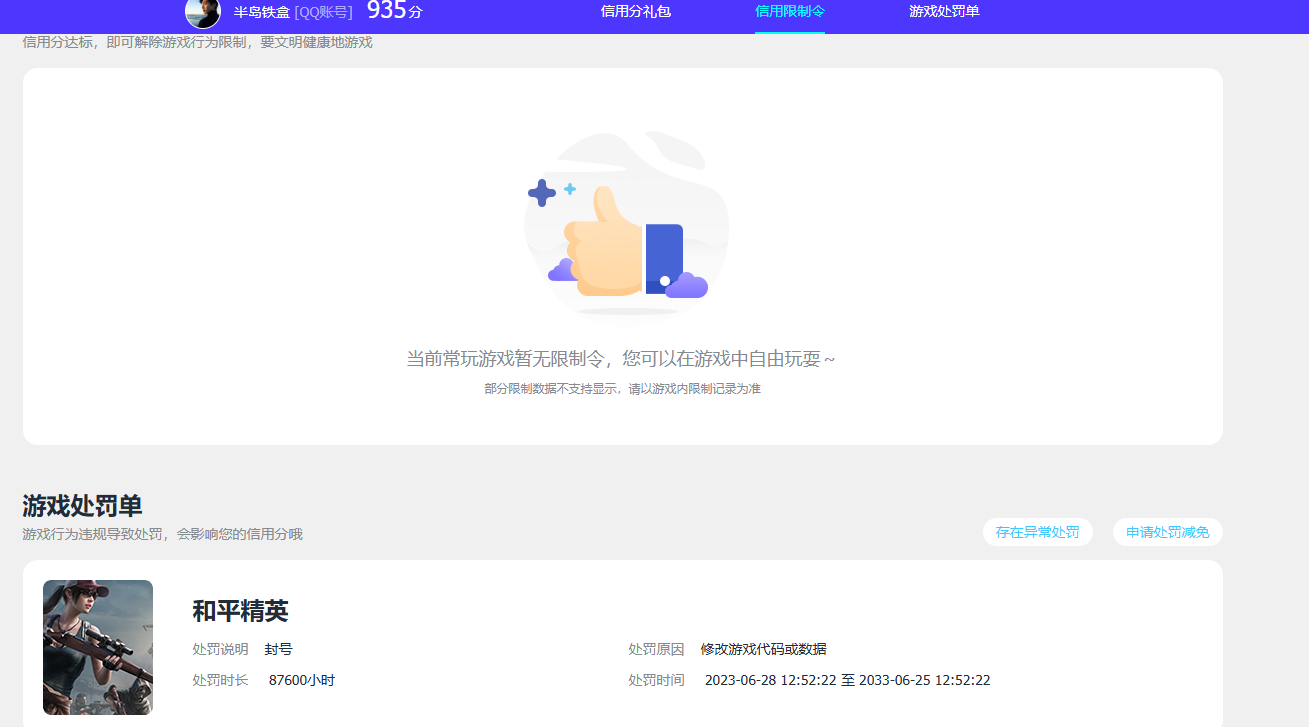Click the 处罚原因 label

click(x=656, y=649)
